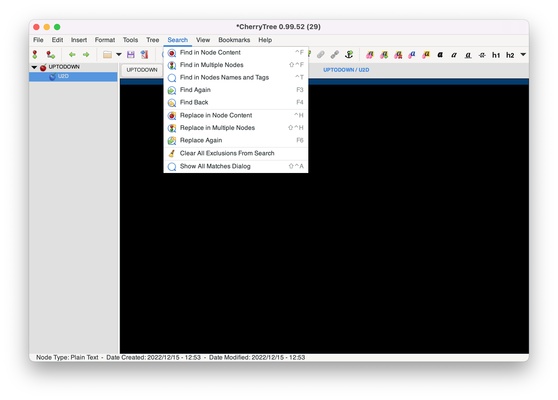Go forward to next visited node

pyautogui.click(x=86, y=55)
